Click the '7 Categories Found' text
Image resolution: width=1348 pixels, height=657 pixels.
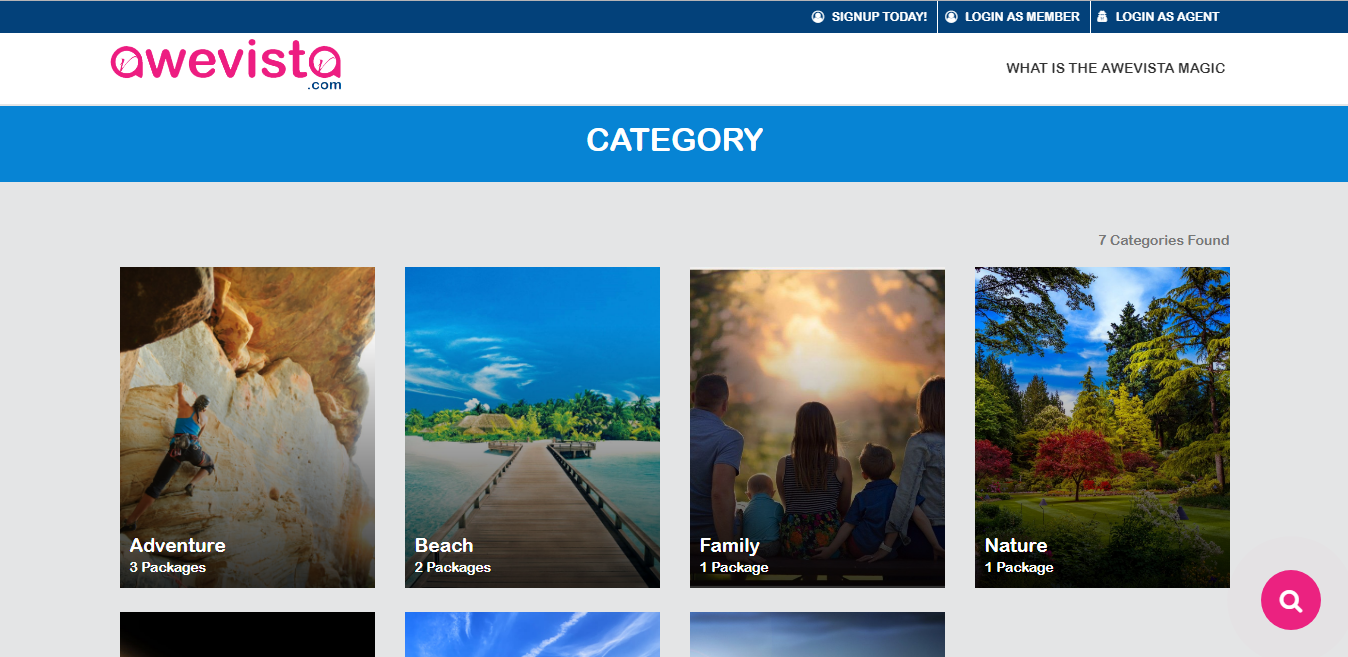click(x=1163, y=240)
